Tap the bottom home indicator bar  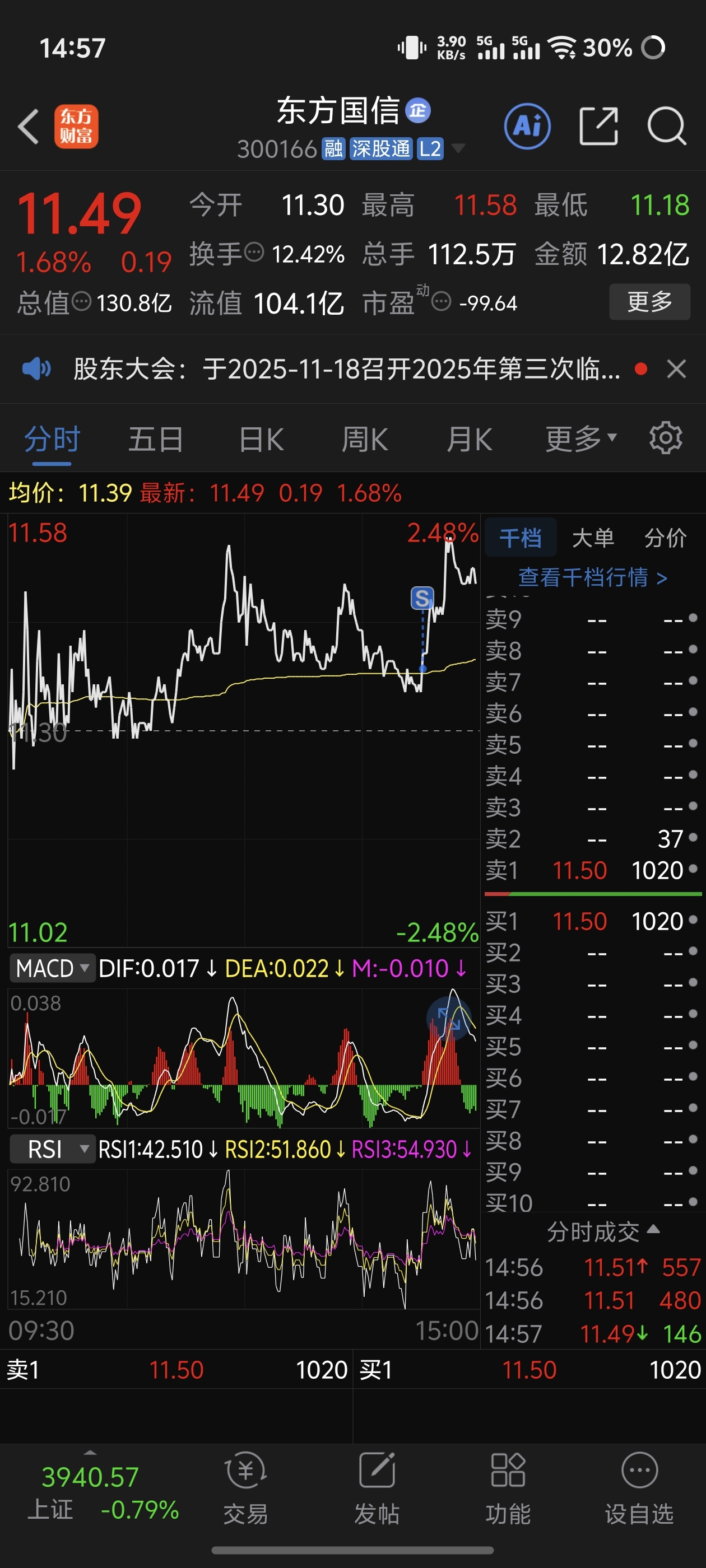[352, 1550]
